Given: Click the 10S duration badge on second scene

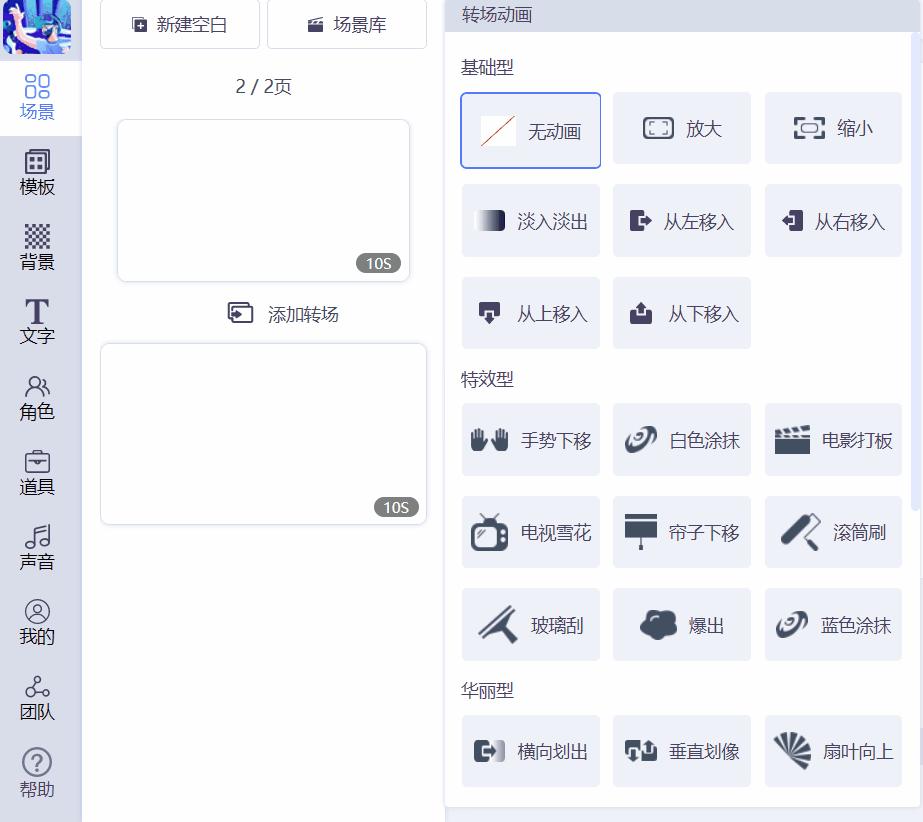Looking at the screenshot, I should click(396, 507).
